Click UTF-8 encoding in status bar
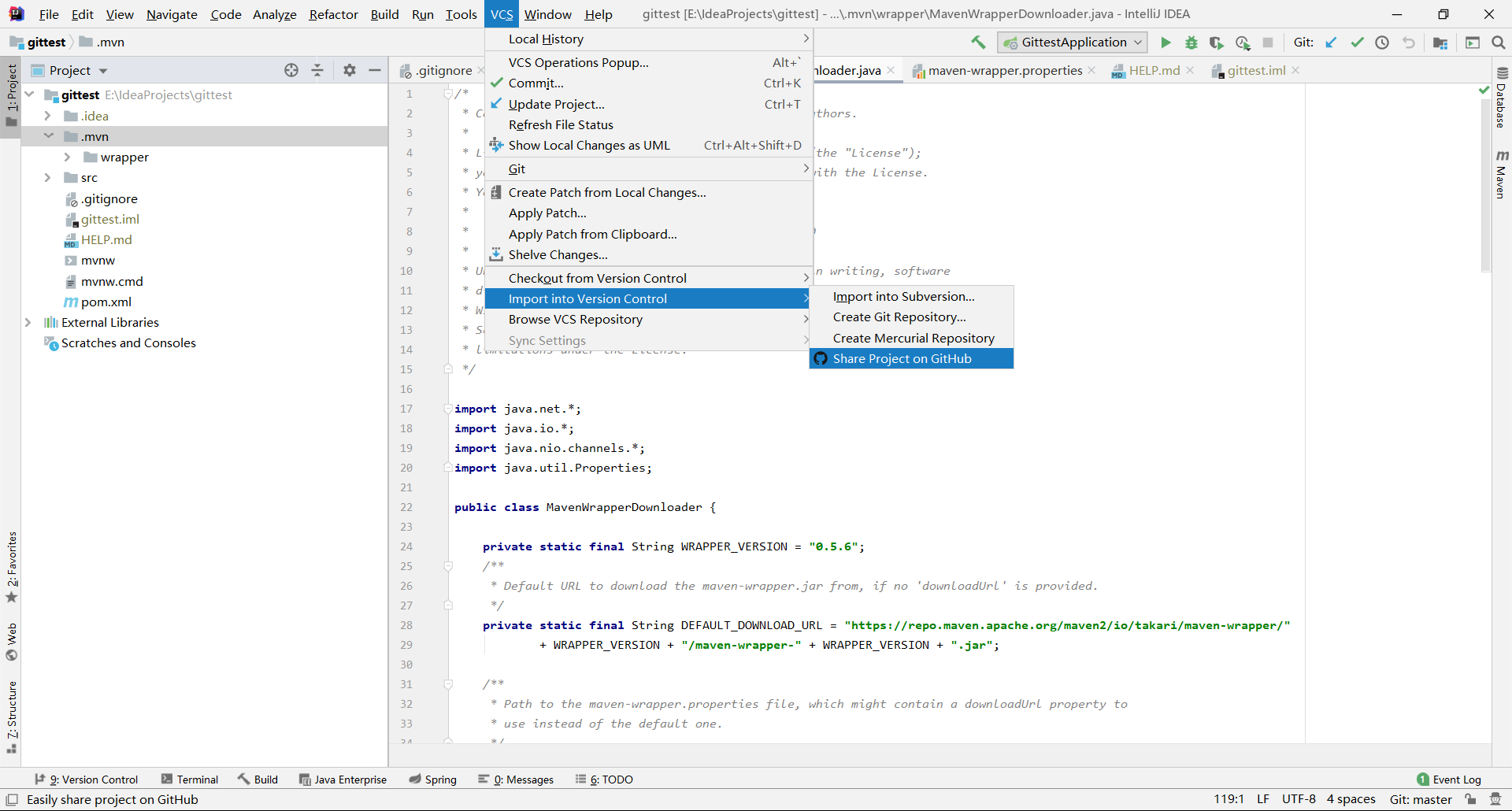The width and height of the screenshot is (1512, 811). tap(1299, 799)
